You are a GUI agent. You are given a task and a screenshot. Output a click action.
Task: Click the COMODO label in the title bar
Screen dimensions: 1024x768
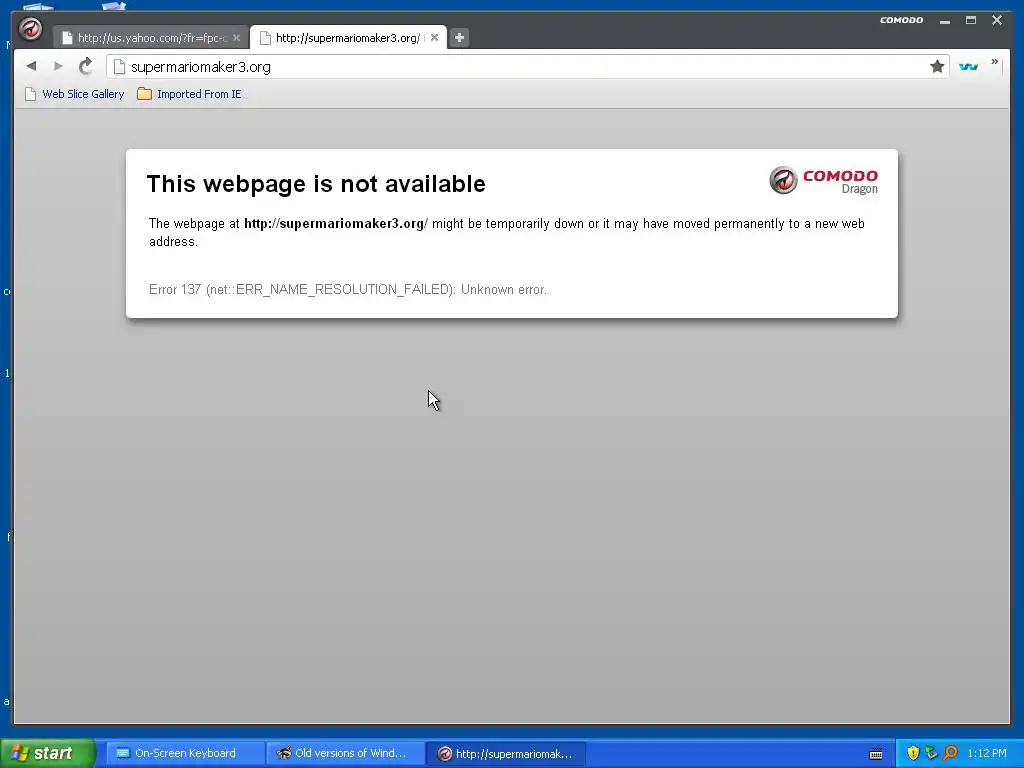tap(901, 20)
